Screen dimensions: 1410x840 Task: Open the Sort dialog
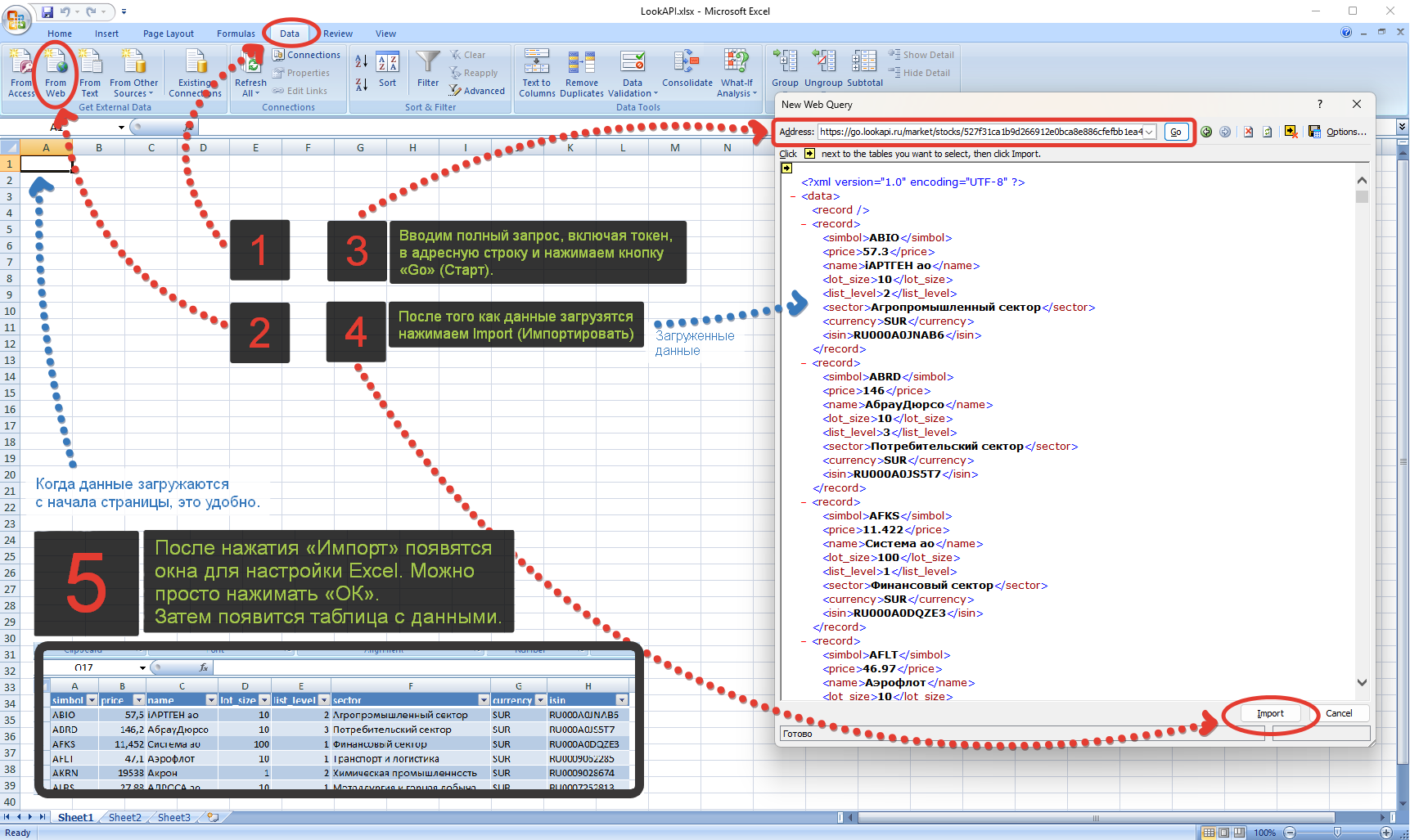(387, 70)
